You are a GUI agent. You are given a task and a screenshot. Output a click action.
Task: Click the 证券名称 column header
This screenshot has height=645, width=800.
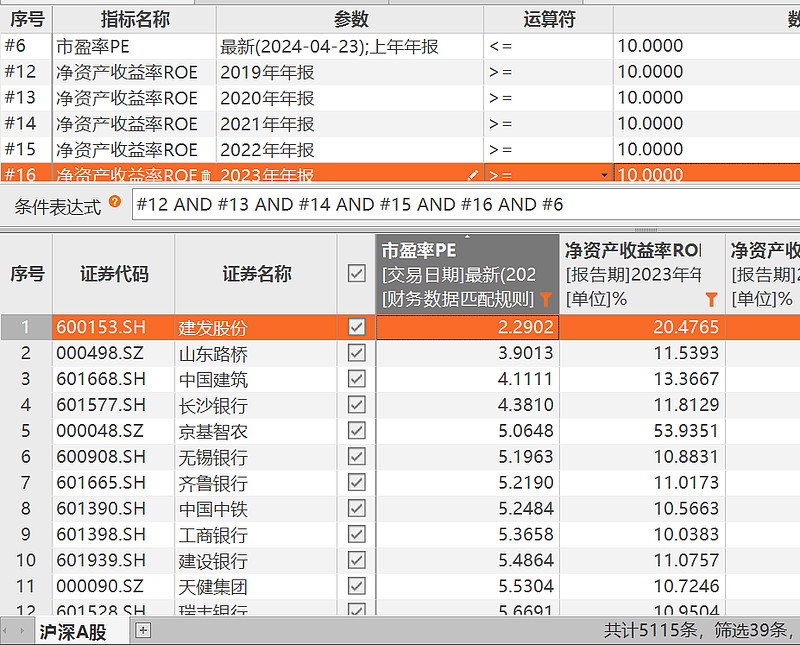coord(256,274)
